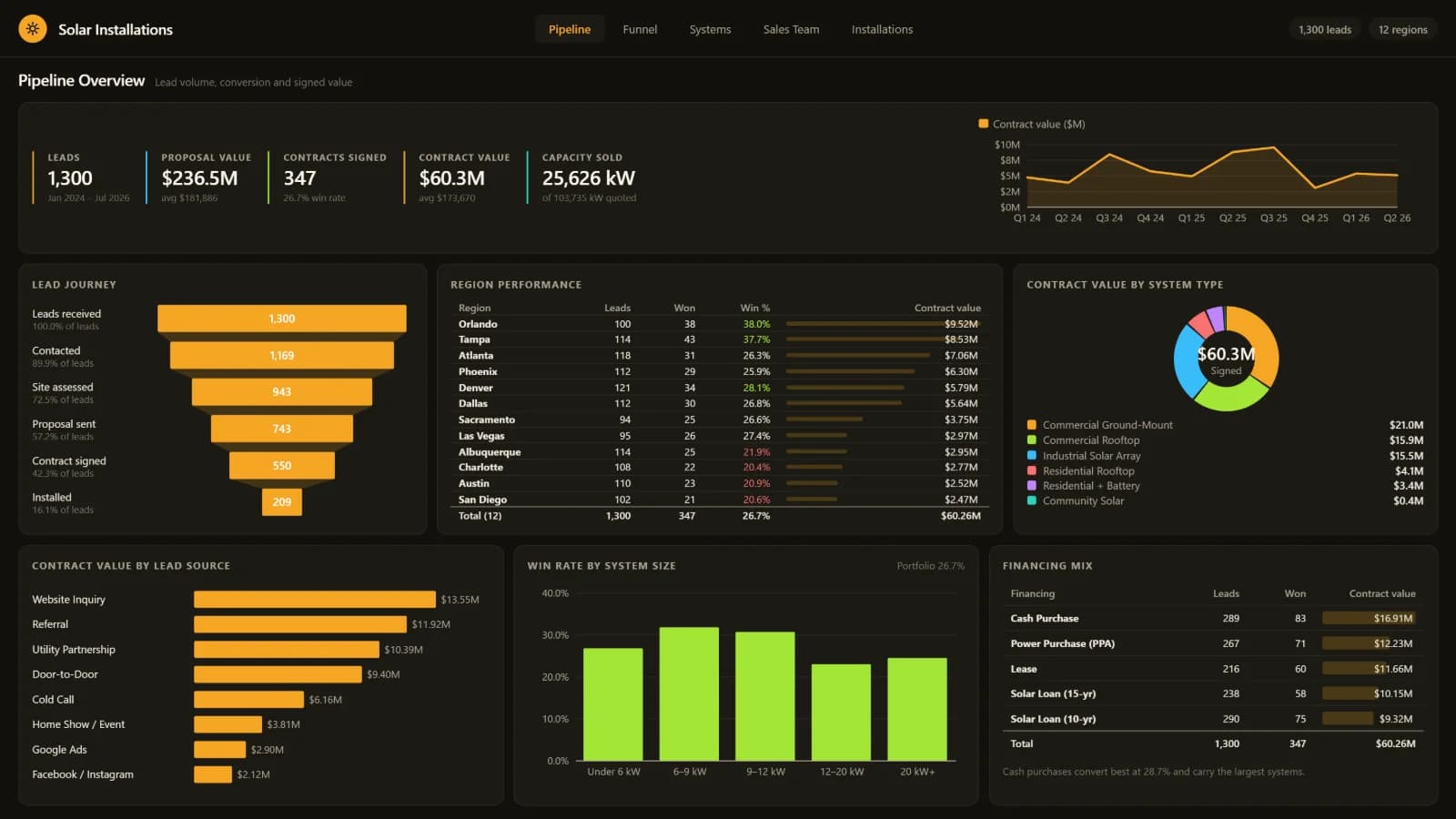Click the Solar Loan (10-yr) row
The height and width of the screenshot is (819, 1456).
tap(1213, 719)
